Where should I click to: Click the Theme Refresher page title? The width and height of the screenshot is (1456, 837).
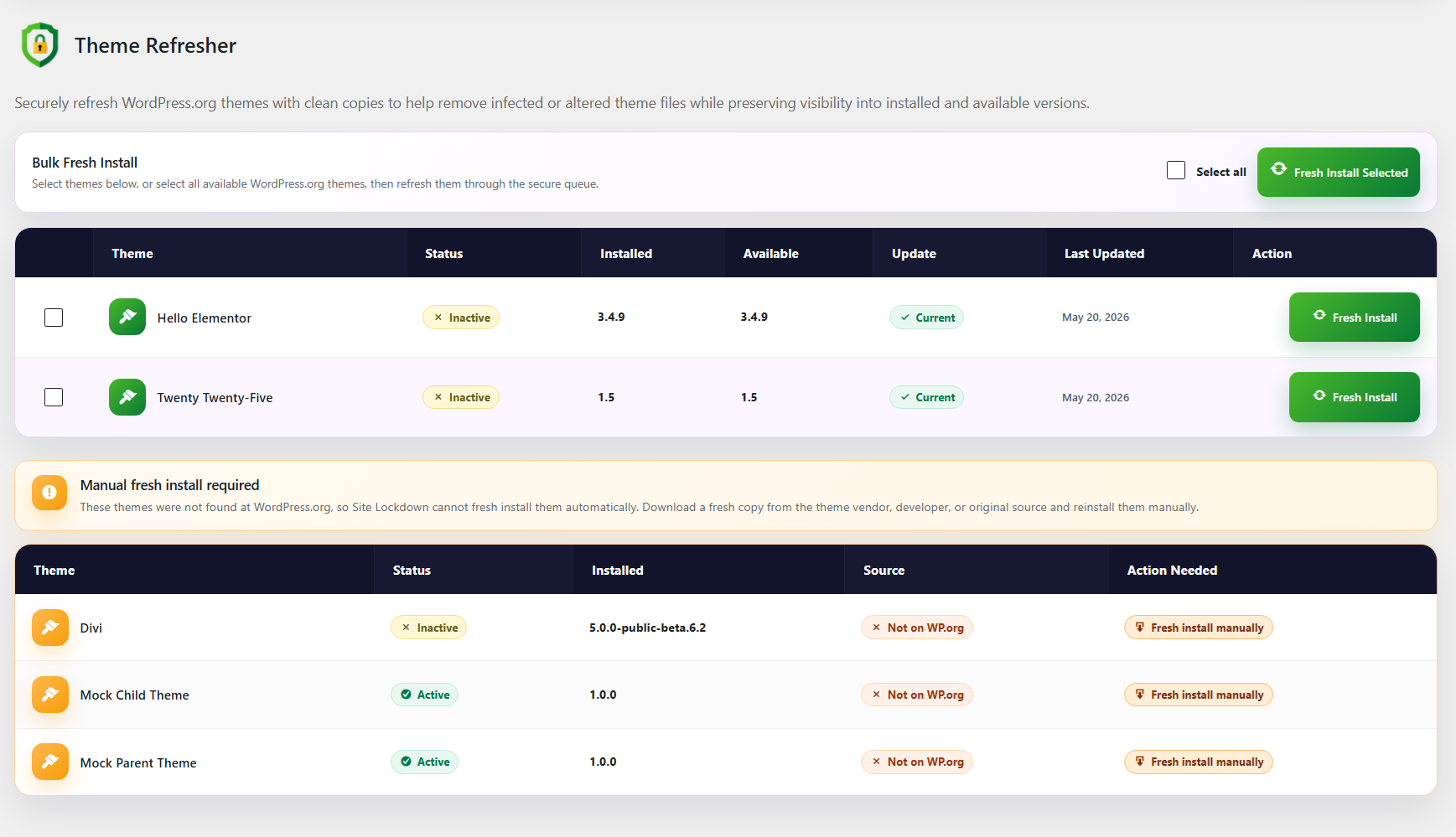pyautogui.click(x=155, y=45)
